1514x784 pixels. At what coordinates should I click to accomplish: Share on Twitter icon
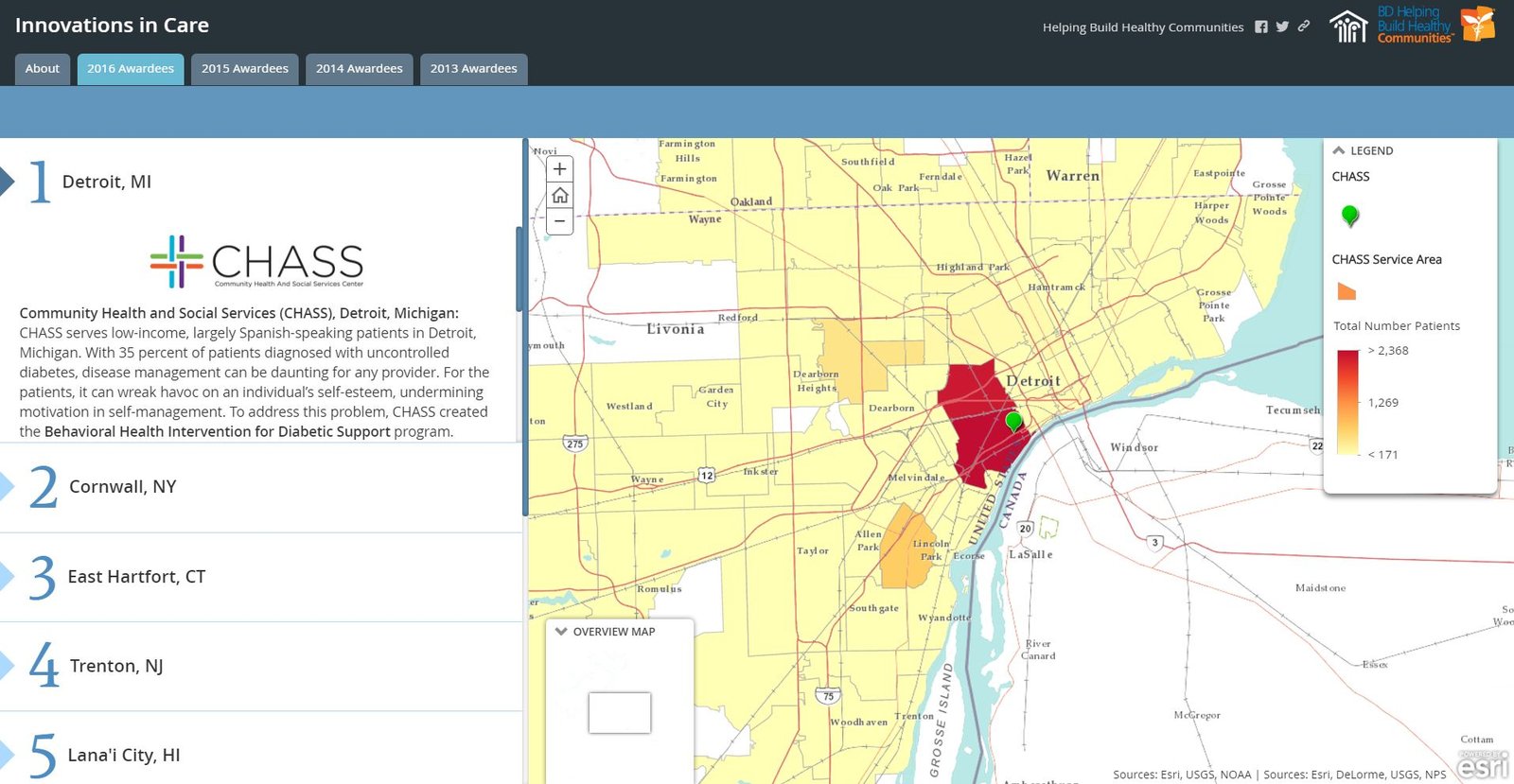pos(1282,27)
